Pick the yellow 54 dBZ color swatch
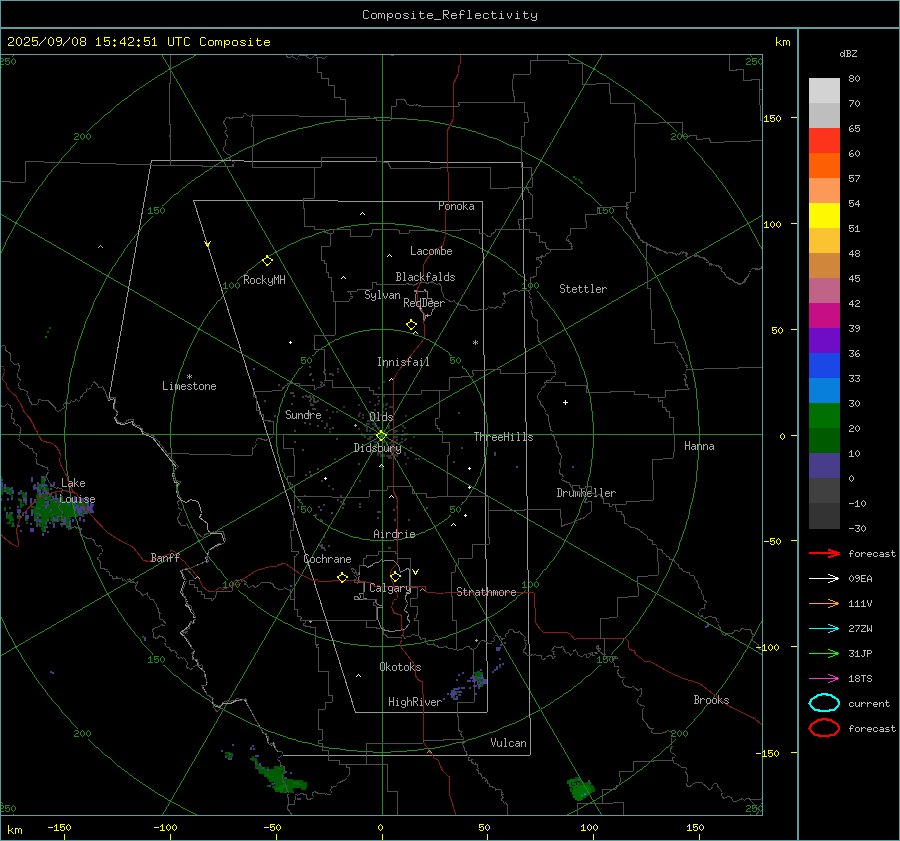This screenshot has height=841, width=900. pyautogui.click(x=824, y=215)
